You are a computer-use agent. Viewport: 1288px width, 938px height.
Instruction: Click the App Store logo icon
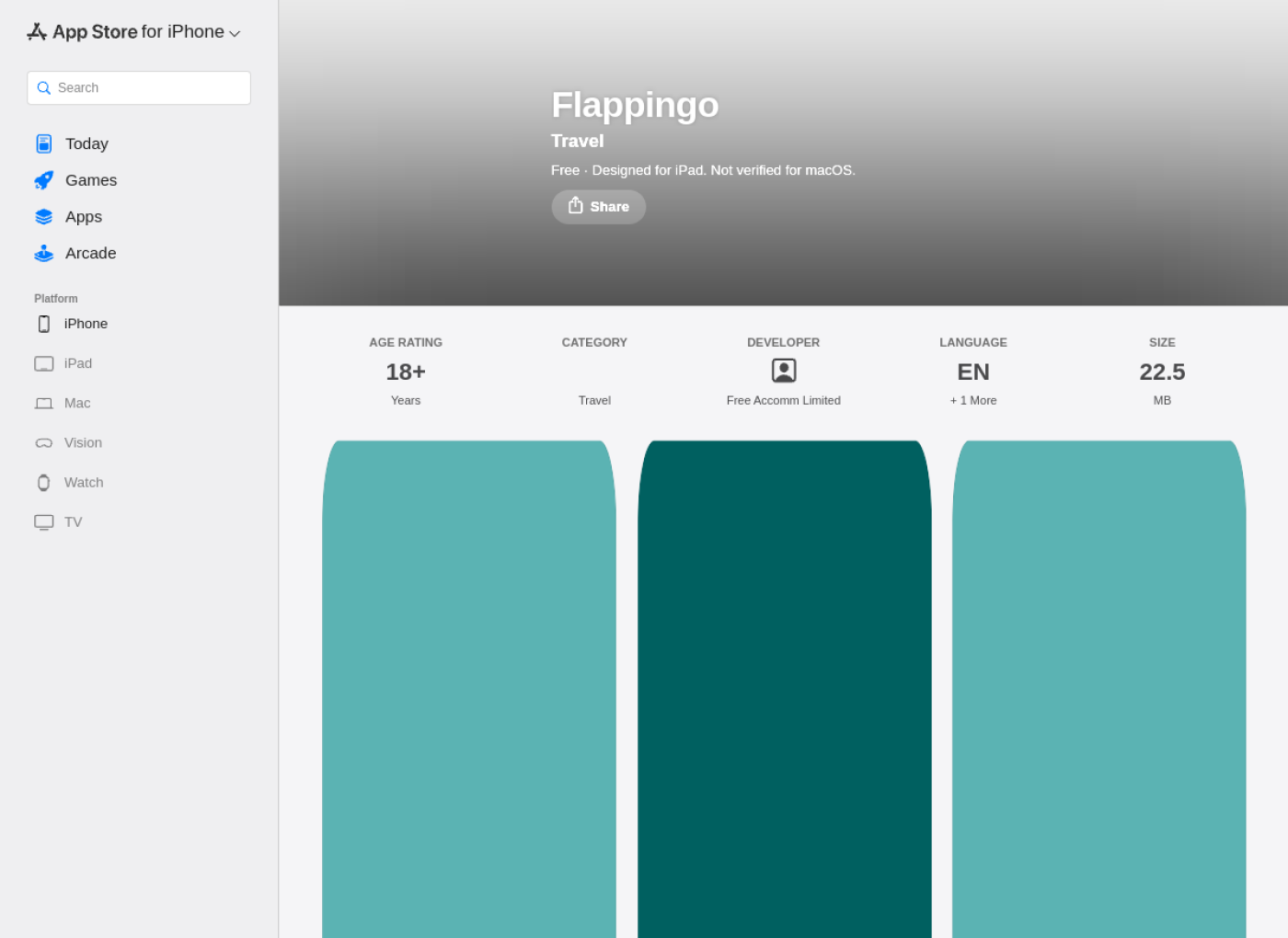37,31
